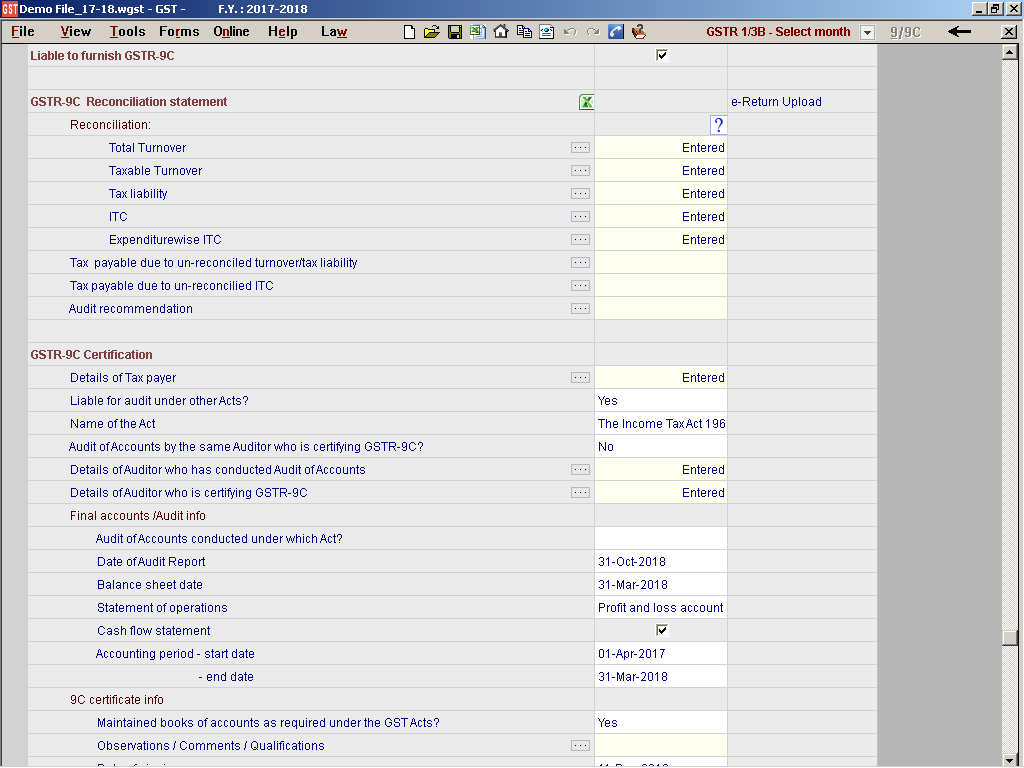Open the GSTR 1/3B Select month dropdown
Screen dimensions: 1024x768
coord(867,32)
